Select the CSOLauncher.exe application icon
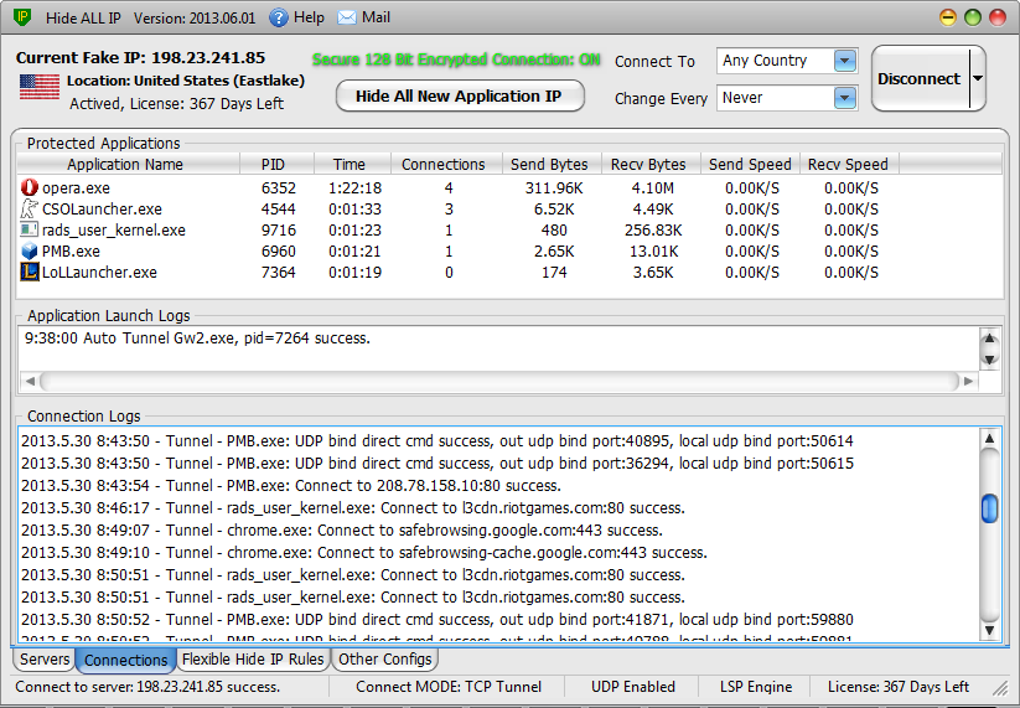This screenshot has width=1020, height=708. point(29,209)
